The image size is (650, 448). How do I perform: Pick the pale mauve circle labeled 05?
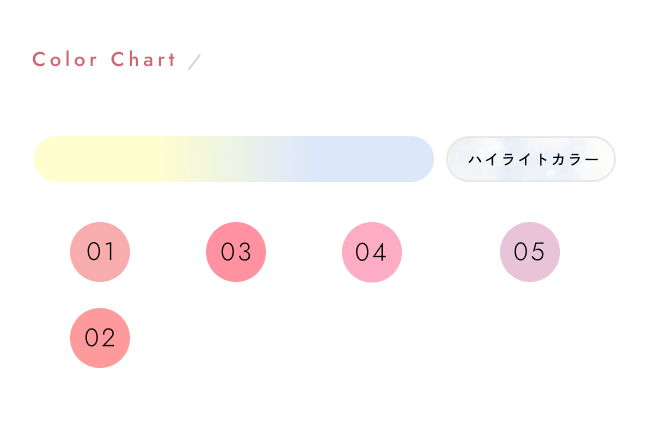530,252
